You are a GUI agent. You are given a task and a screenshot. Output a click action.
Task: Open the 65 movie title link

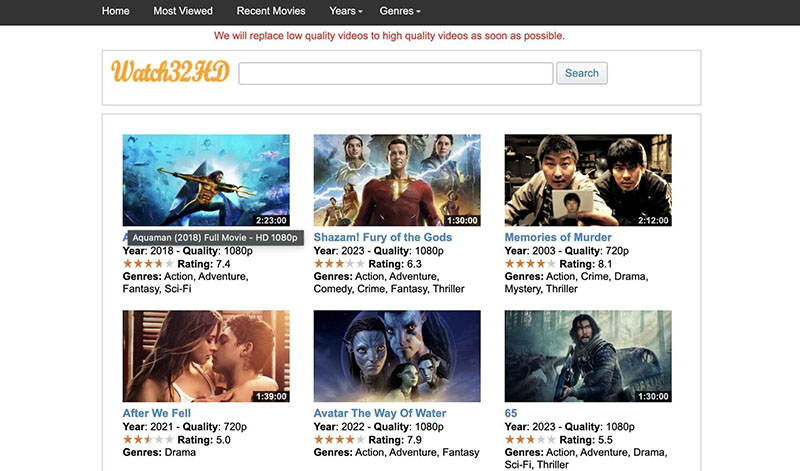pyautogui.click(x=511, y=413)
